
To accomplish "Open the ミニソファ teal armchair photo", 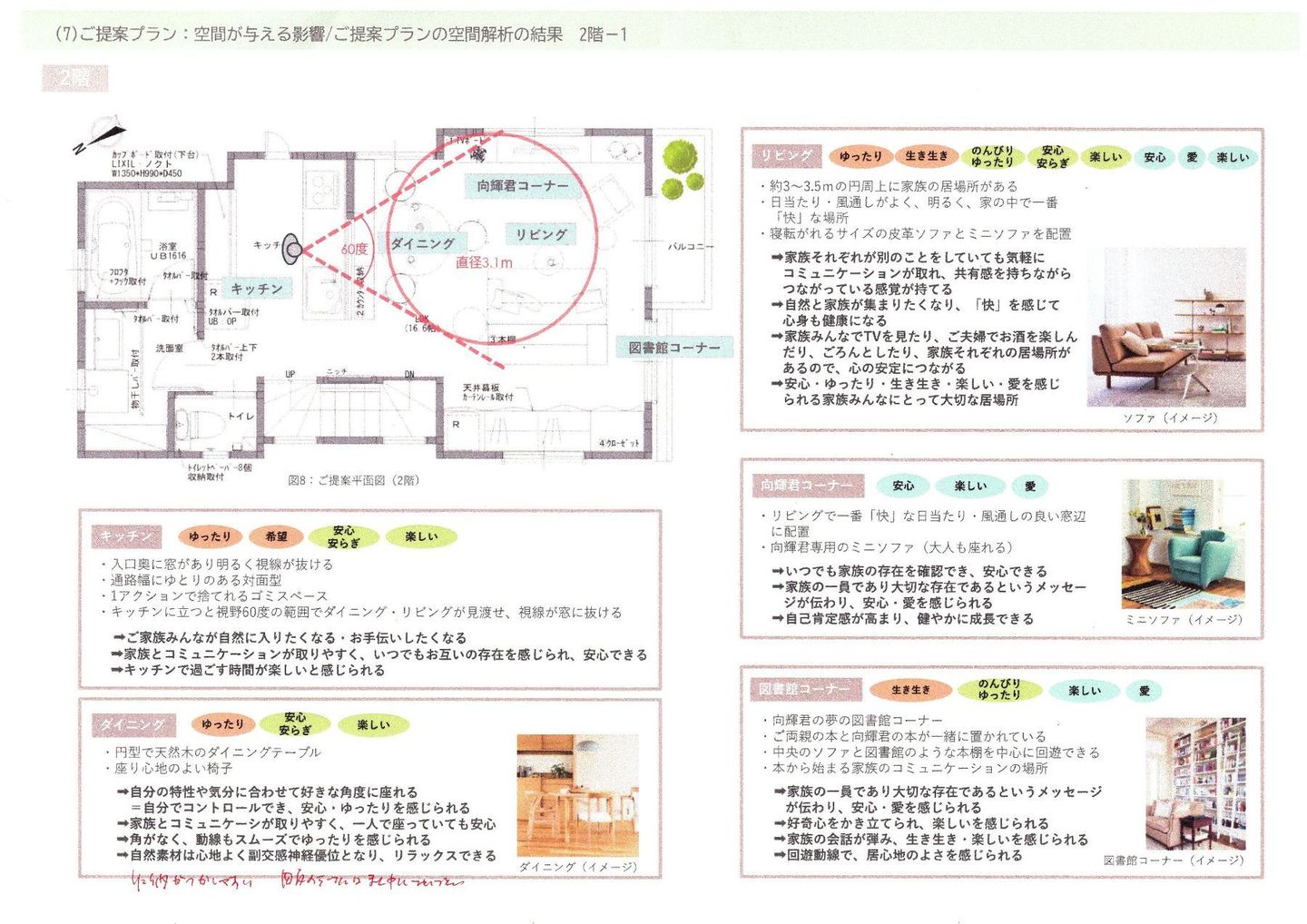I will click(1182, 543).
